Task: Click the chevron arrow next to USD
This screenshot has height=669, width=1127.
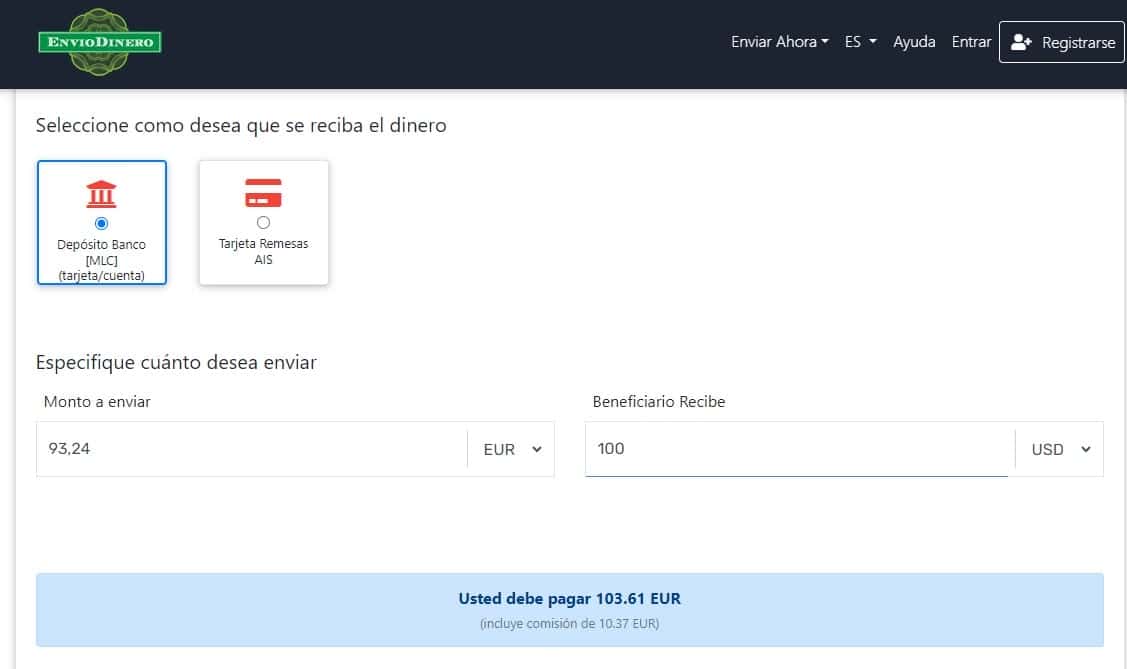Action: click(x=1086, y=449)
